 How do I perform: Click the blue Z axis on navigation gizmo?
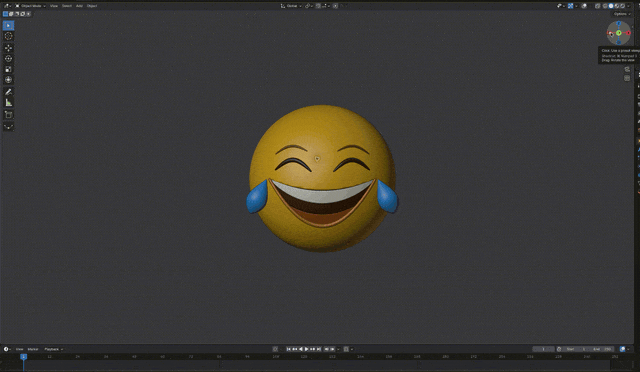click(619, 24)
